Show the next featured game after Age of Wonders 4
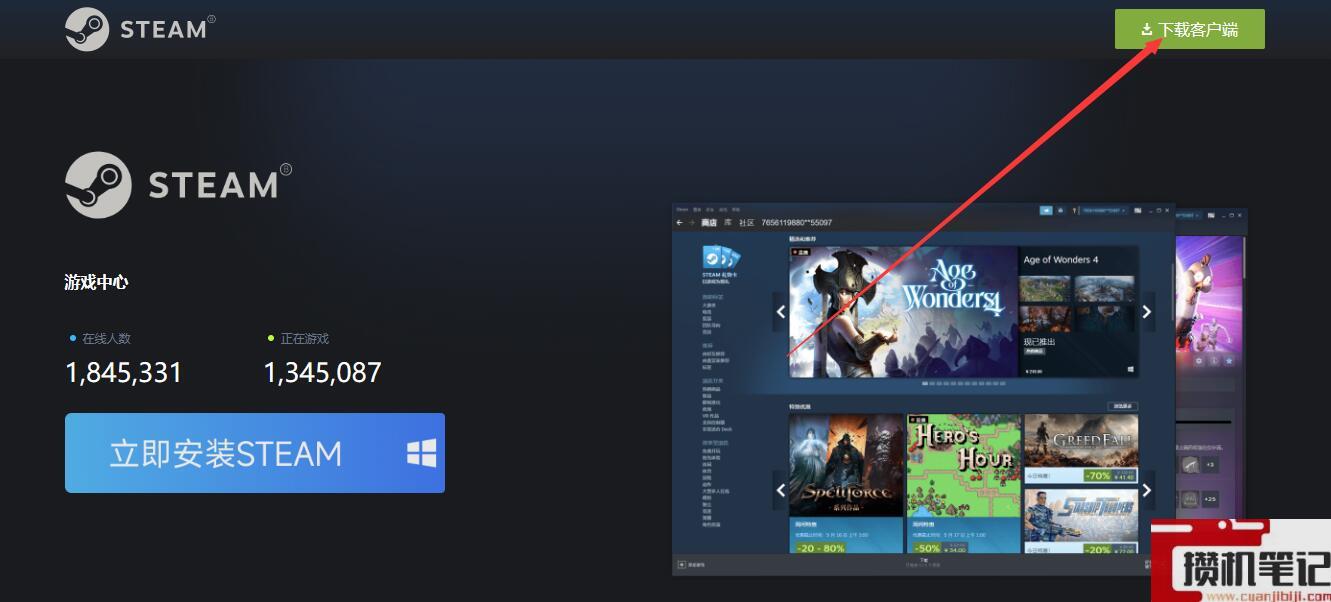Screen dimensions: 1331x602 1147,311
